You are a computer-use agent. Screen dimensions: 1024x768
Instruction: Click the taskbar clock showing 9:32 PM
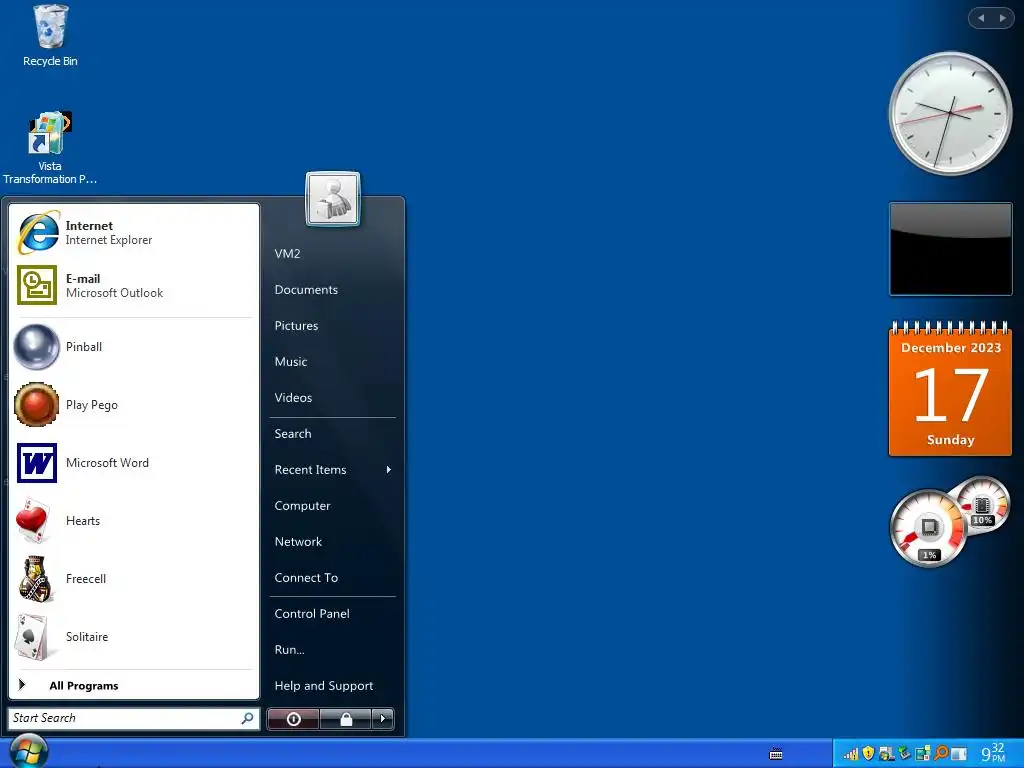(x=994, y=754)
